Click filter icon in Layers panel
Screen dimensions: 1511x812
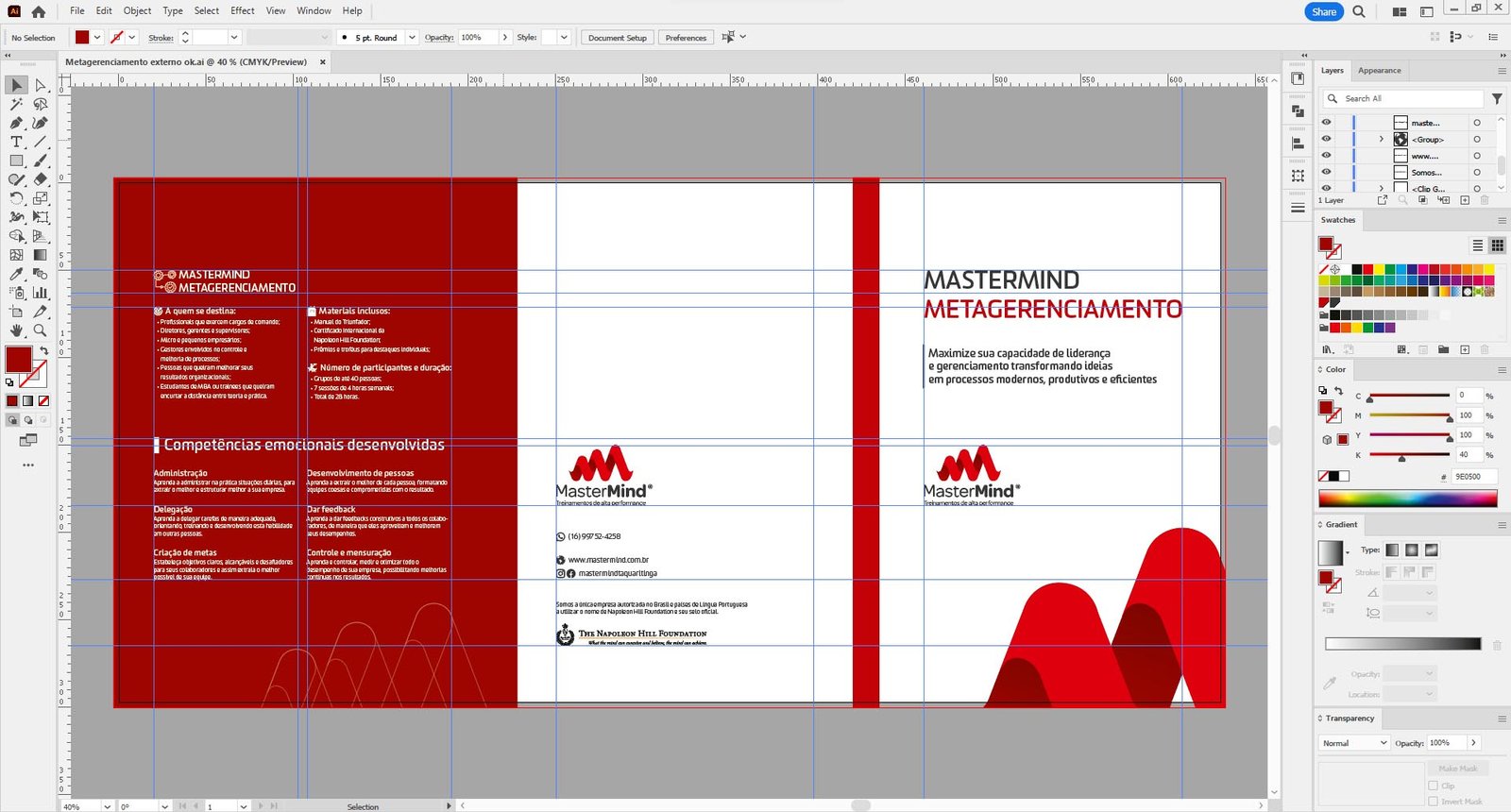click(1497, 98)
